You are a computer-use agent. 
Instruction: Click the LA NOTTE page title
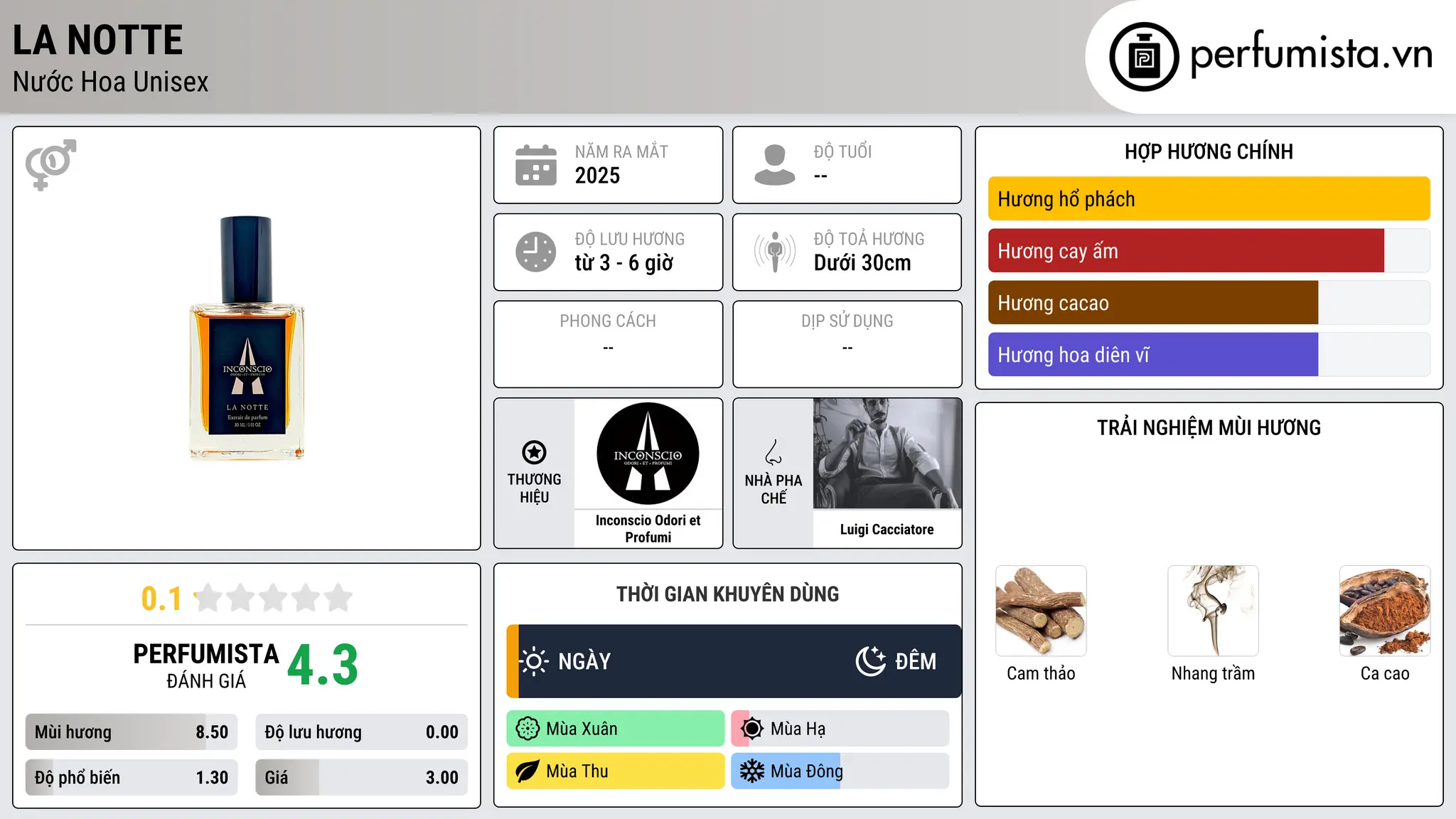point(98,40)
